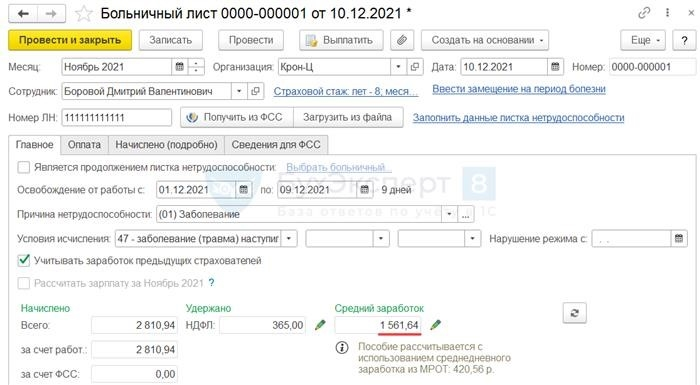The width and height of the screenshot is (700, 385).
Task: Open Создать на основании dropdown menu
Action: tap(485, 40)
